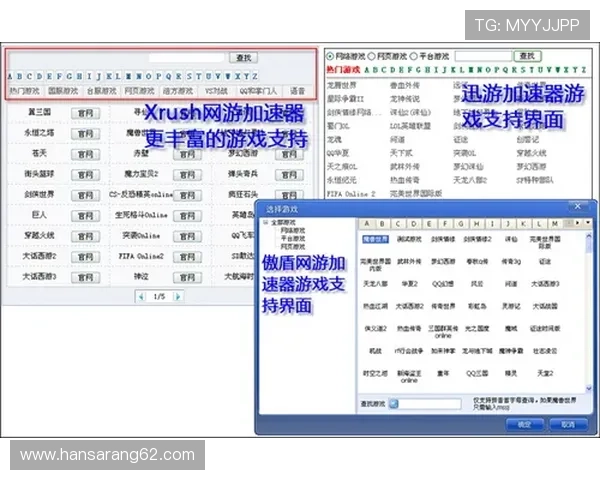This screenshot has width=600, height=480.
Task: Select 网络游戏 in 选择游戏 dialog tree
Action: pos(293,230)
